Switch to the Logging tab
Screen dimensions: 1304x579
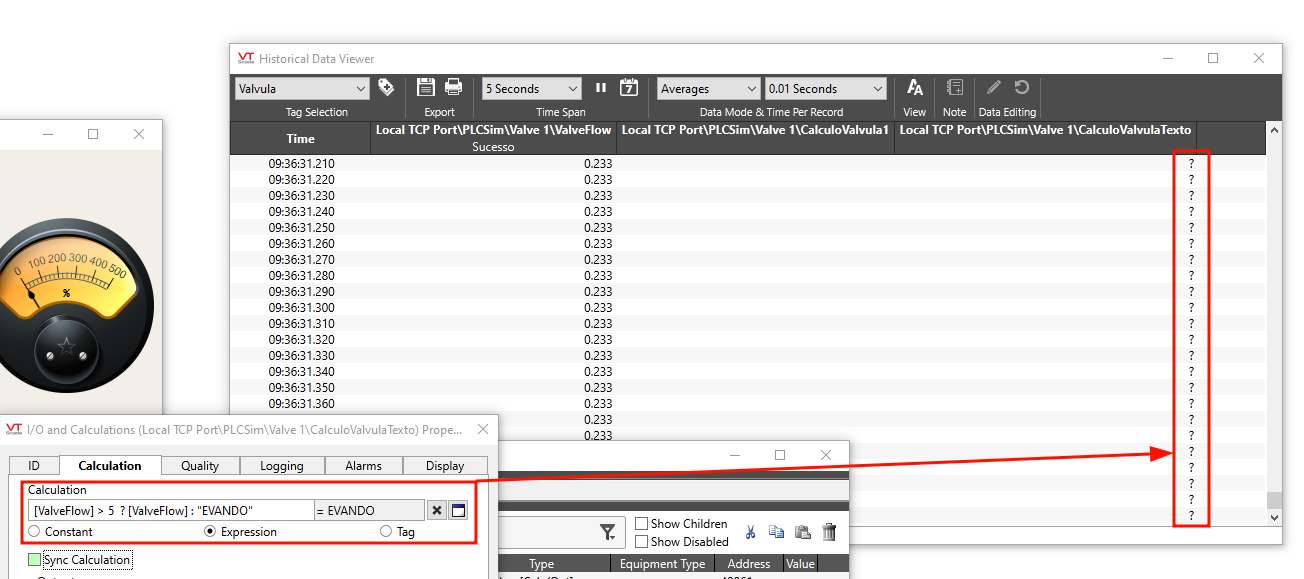(x=282, y=466)
